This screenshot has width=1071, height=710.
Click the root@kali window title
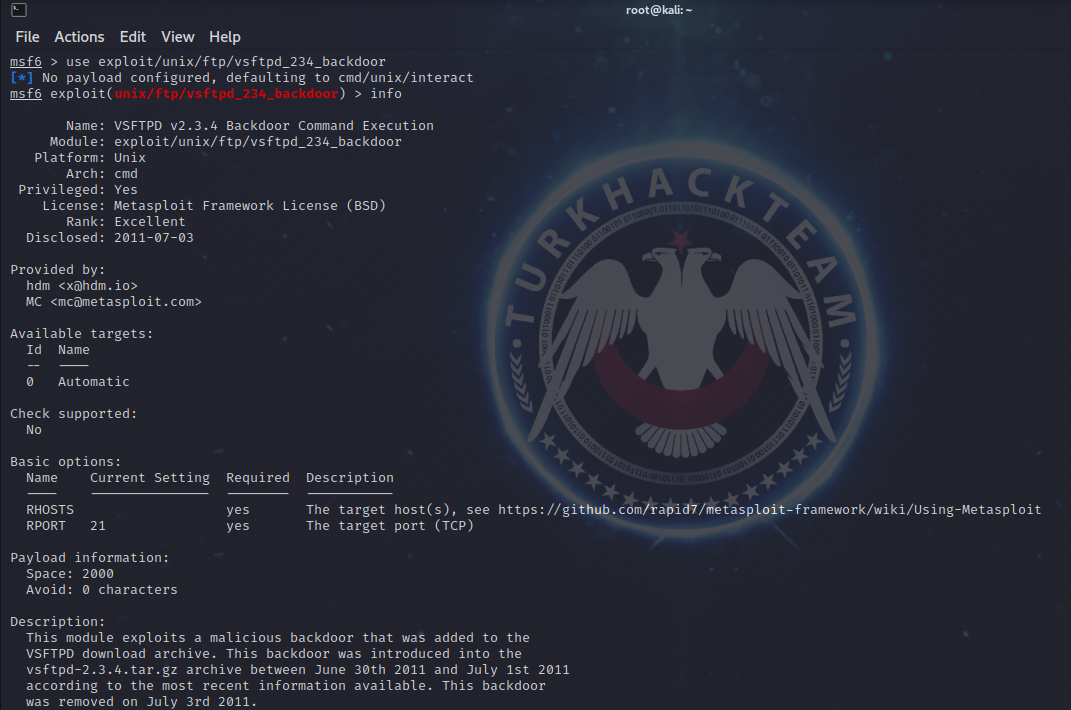[x=659, y=10]
